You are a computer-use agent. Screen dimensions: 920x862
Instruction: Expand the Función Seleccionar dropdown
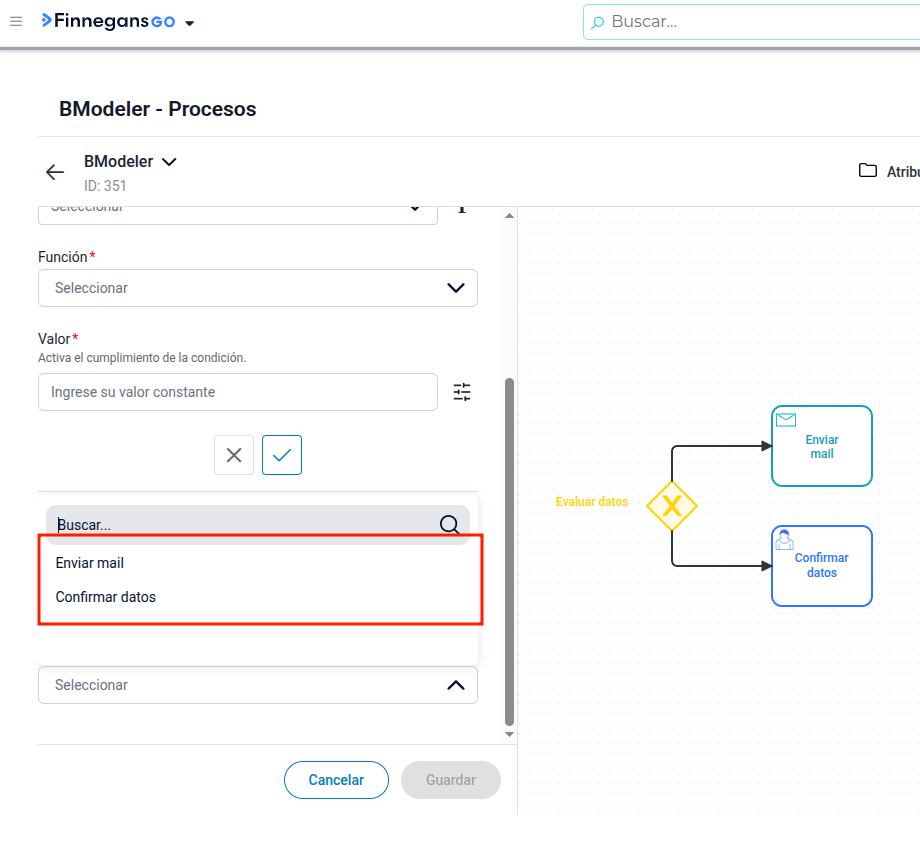click(258, 288)
